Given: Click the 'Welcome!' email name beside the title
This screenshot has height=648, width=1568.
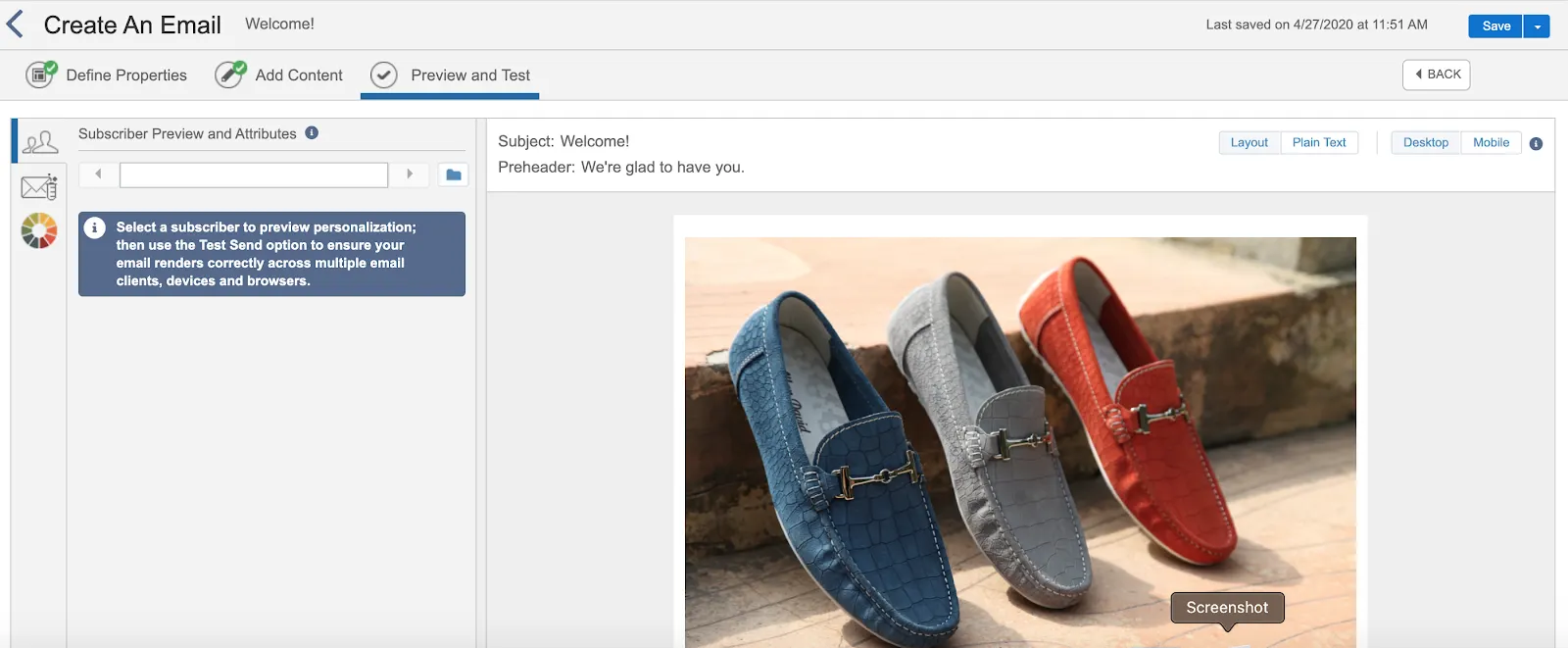Looking at the screenshot, I should (279, 24).
